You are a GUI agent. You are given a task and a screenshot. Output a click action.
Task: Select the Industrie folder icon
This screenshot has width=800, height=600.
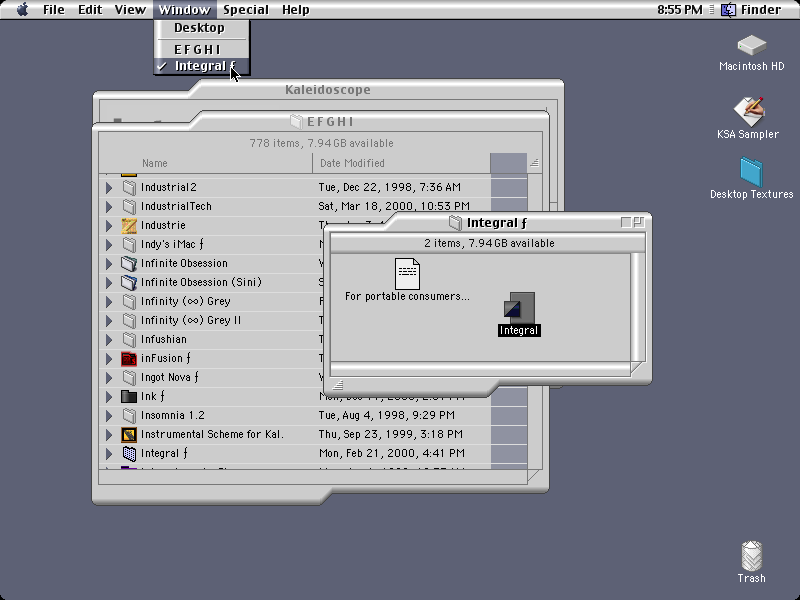pos(129,226)
